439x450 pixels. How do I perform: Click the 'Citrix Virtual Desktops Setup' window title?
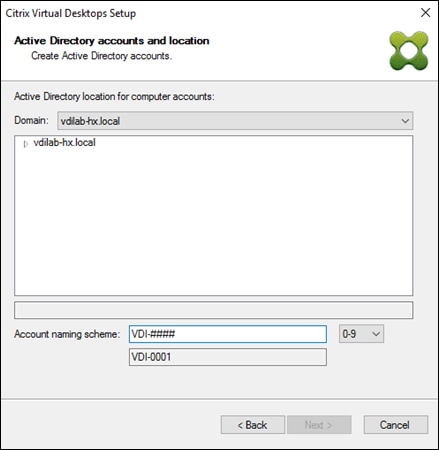click(x=71, y=13)
